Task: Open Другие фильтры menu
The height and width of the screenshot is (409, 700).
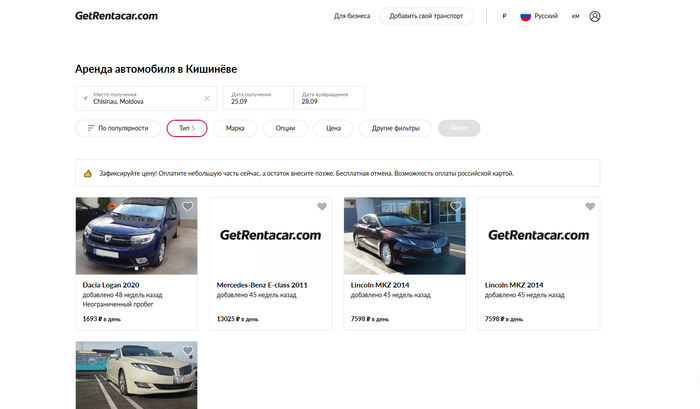Action: coord(394,128)
